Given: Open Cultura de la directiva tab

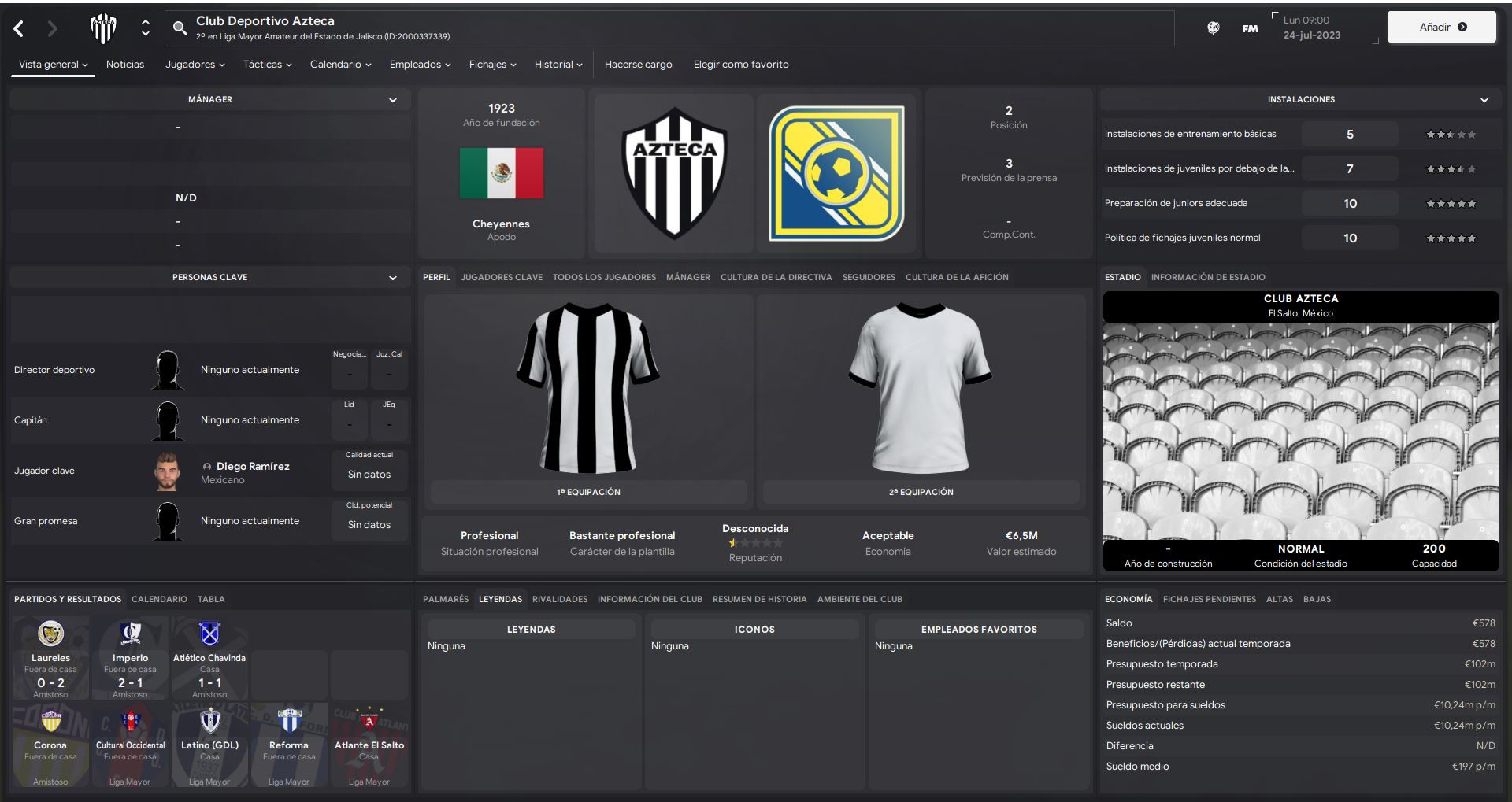Looking at the screenshot, I should [776, 277].
